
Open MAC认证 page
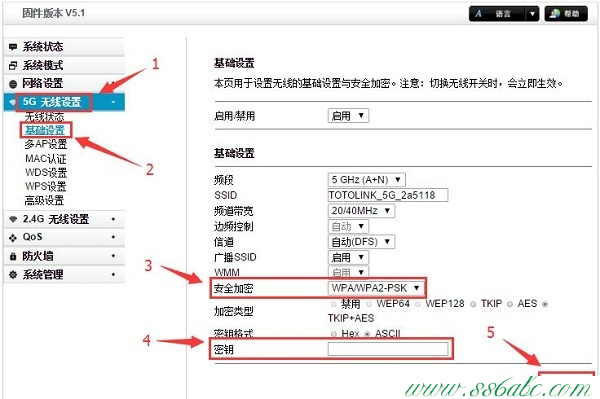coord(46,158)
